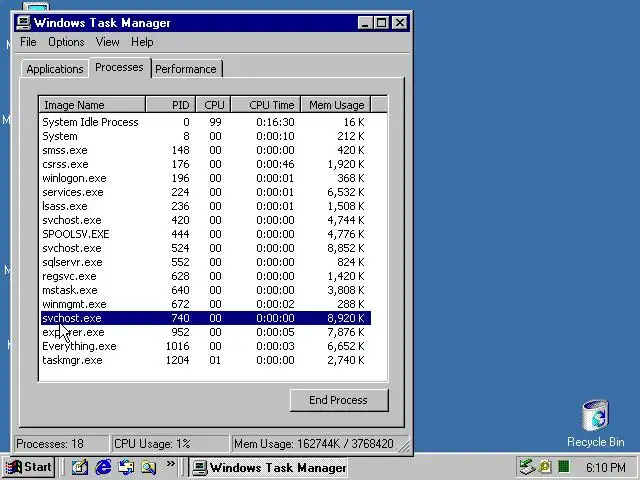Image resolution: width=640 pixels, height=480 pixels.
Task: Select the sqlservr.exe process
Action: point(206,262)
